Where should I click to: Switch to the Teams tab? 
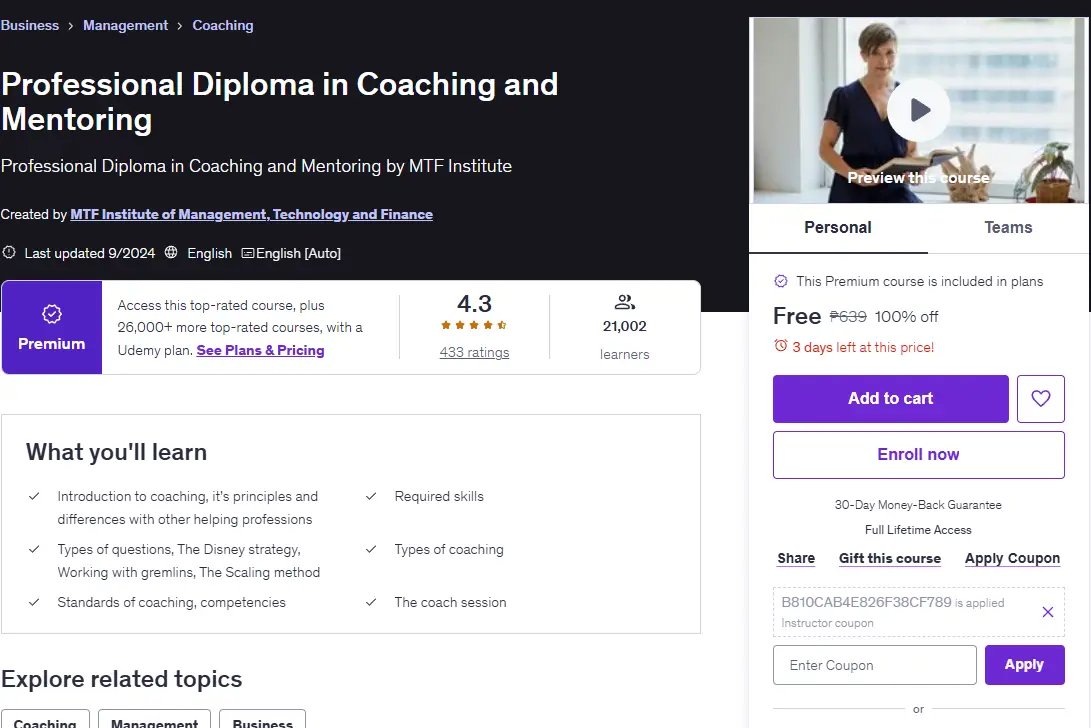click(1008, 228)
